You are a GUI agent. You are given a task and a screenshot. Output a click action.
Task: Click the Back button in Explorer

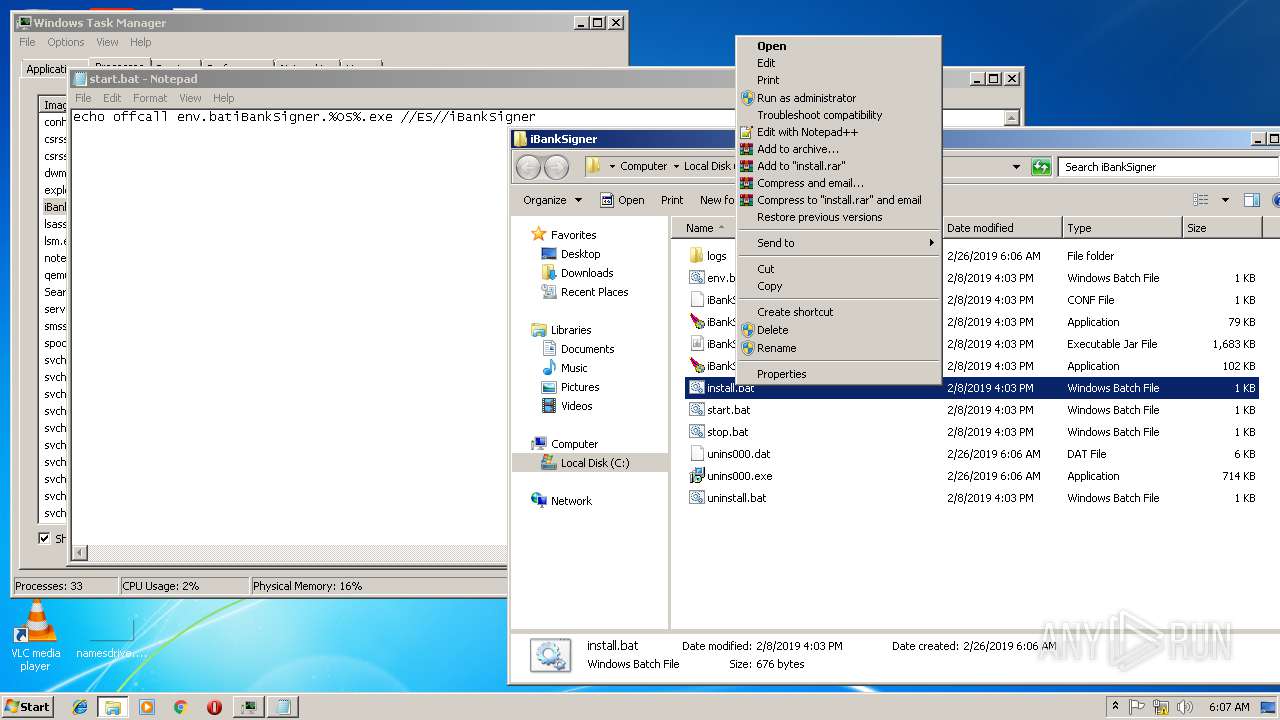tap(528, 167)
